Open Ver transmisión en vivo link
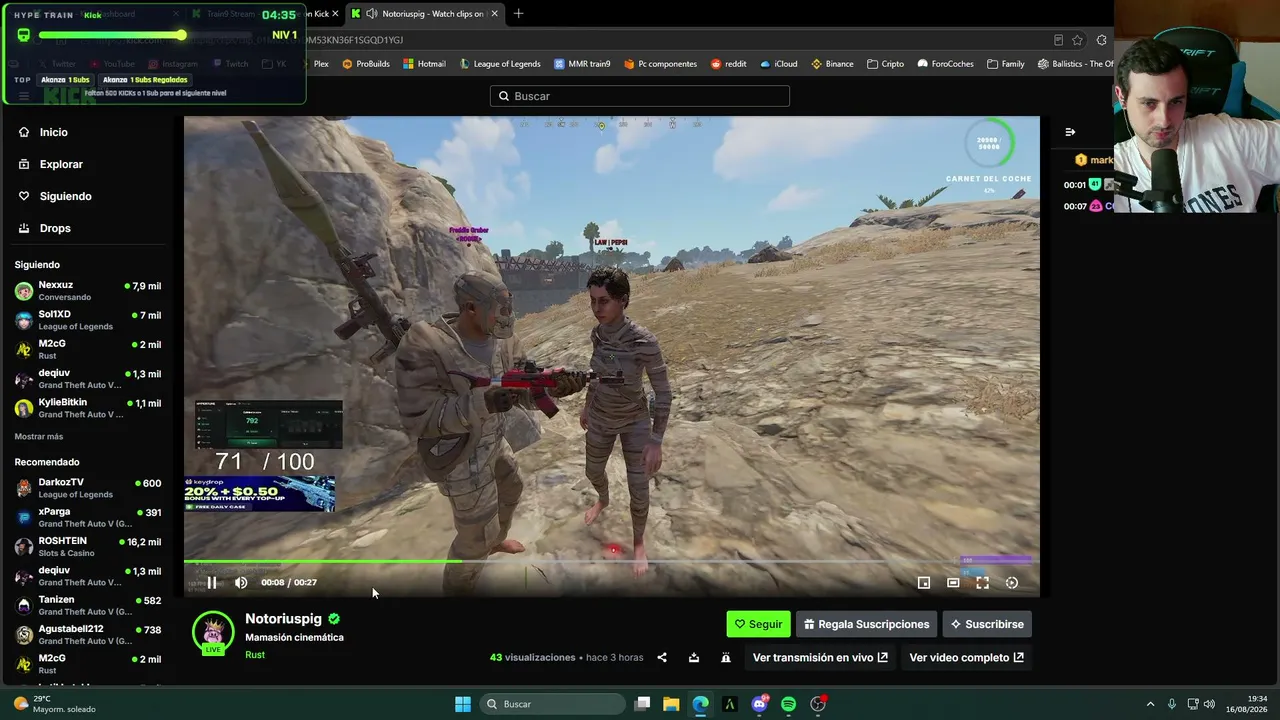1280x720 pixels. (820, 657)
